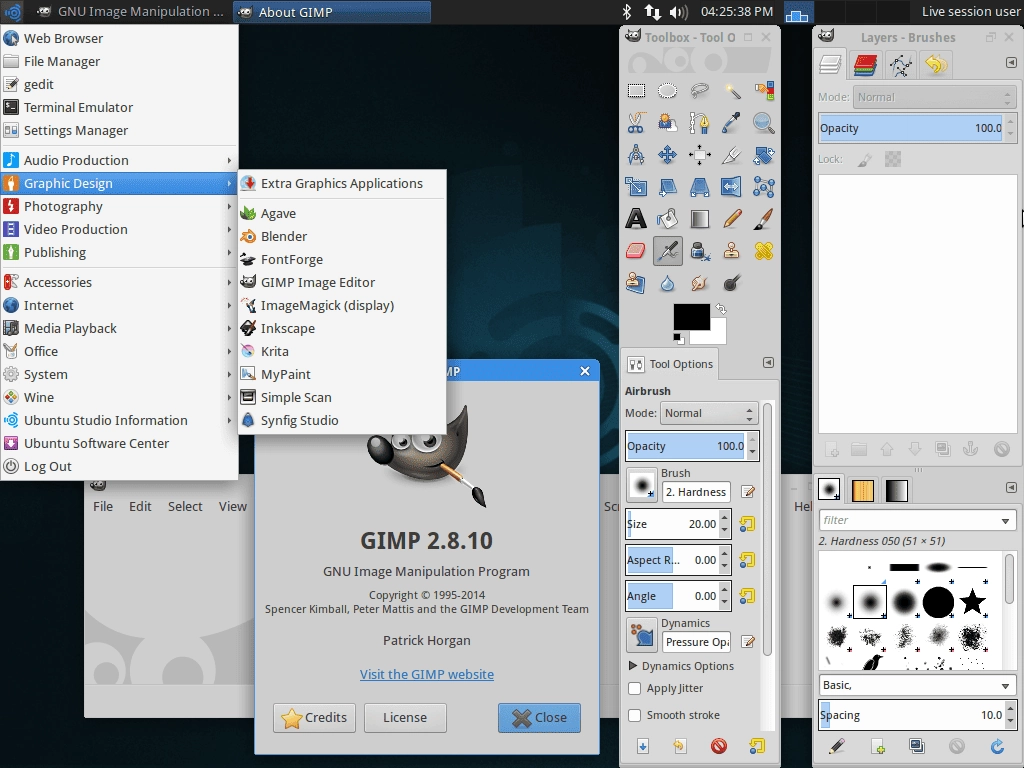Launch Blender from the menu
Screen dimensions: 1024x768
(x=342, y=236)
